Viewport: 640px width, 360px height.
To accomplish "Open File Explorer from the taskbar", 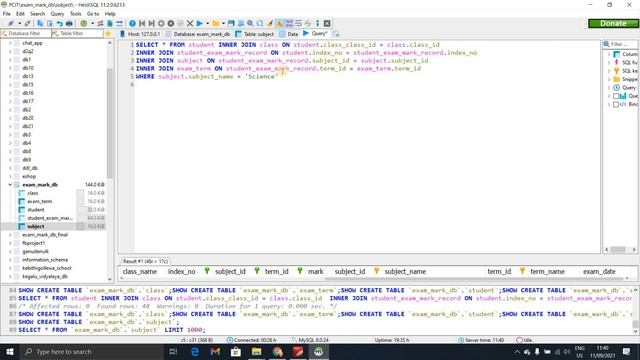I will 256,351.
